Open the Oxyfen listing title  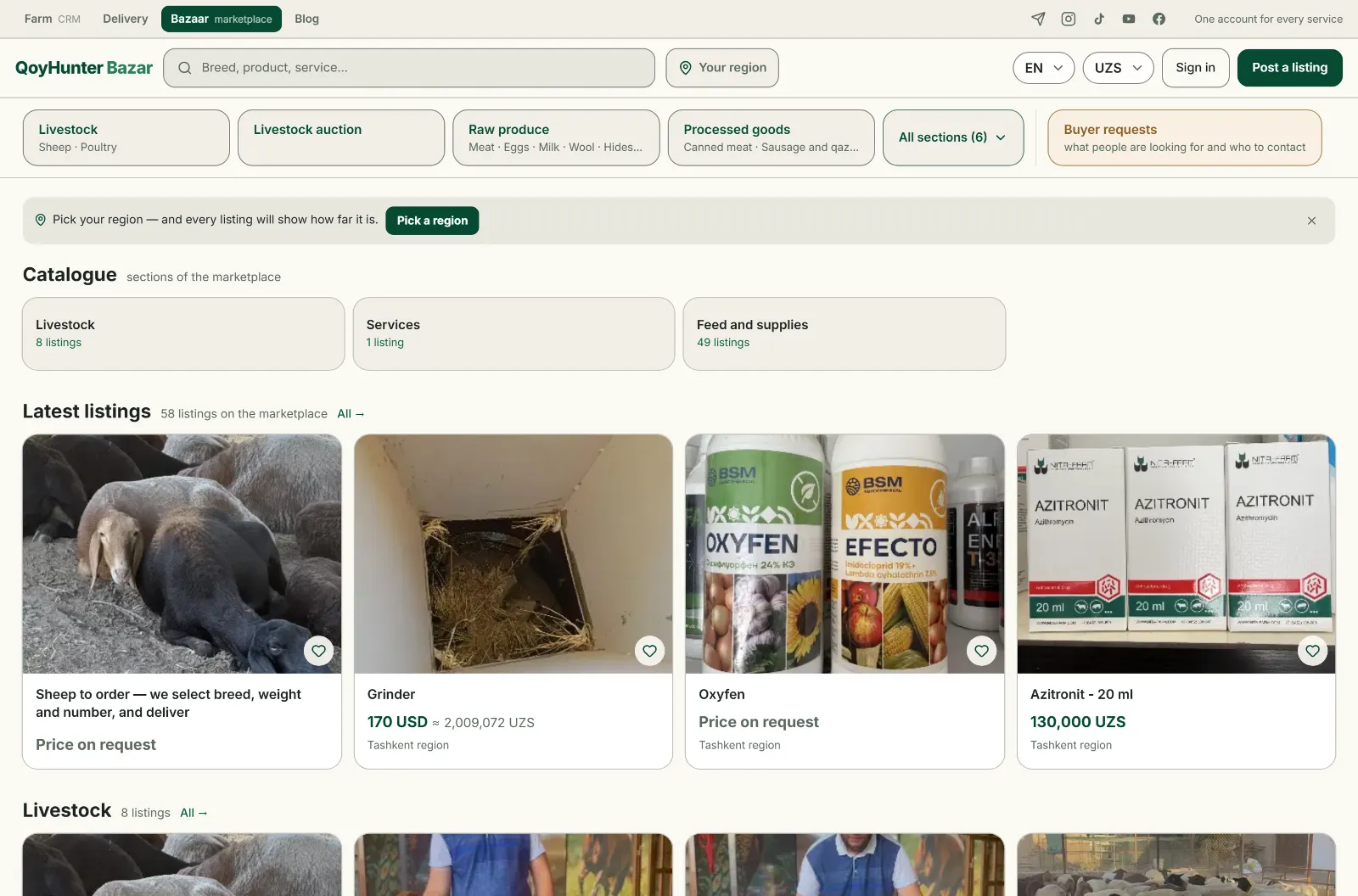tap(721, 694)
